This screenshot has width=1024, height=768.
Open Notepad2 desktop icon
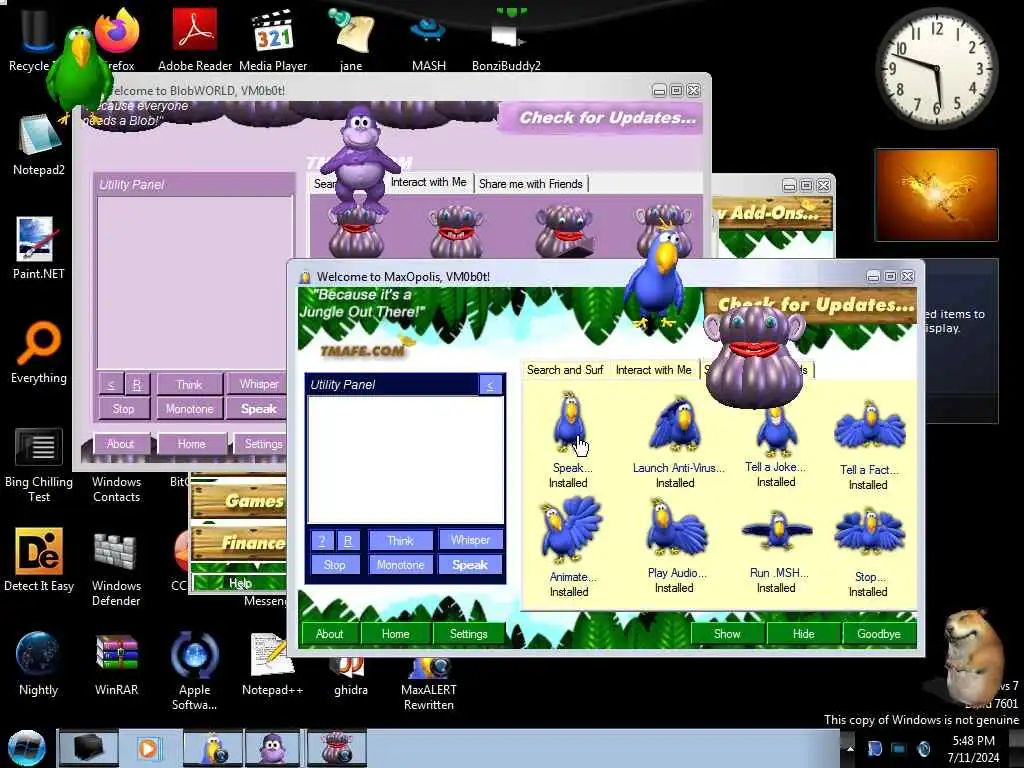click(39, 145)
